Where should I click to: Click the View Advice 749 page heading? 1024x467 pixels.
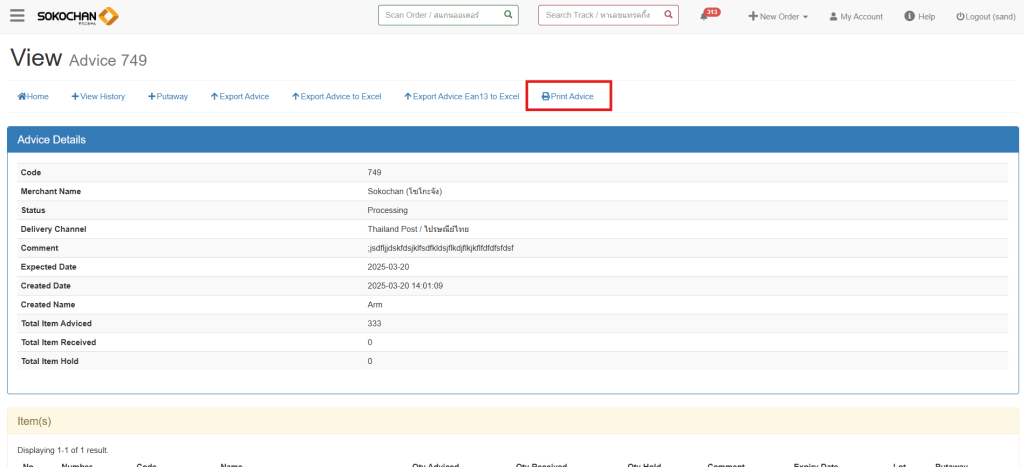click(x=79, y=59)
